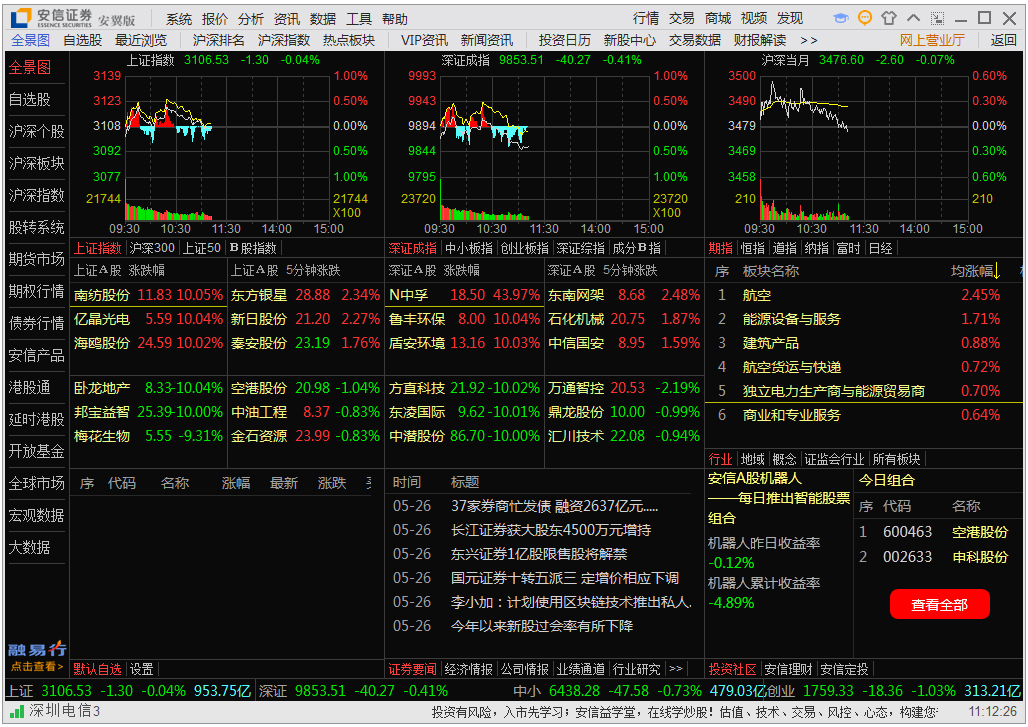Select 沪深个股 in the left sidebar
Screen dimensions: 1028x727
click(x=37, y=132)
